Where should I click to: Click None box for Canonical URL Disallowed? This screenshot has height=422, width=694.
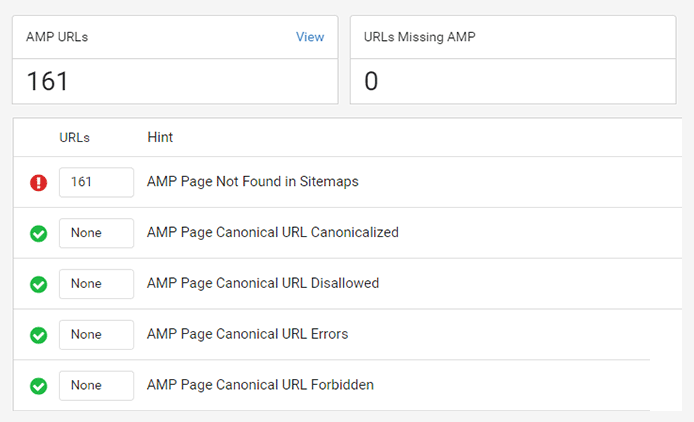point(96,284)
